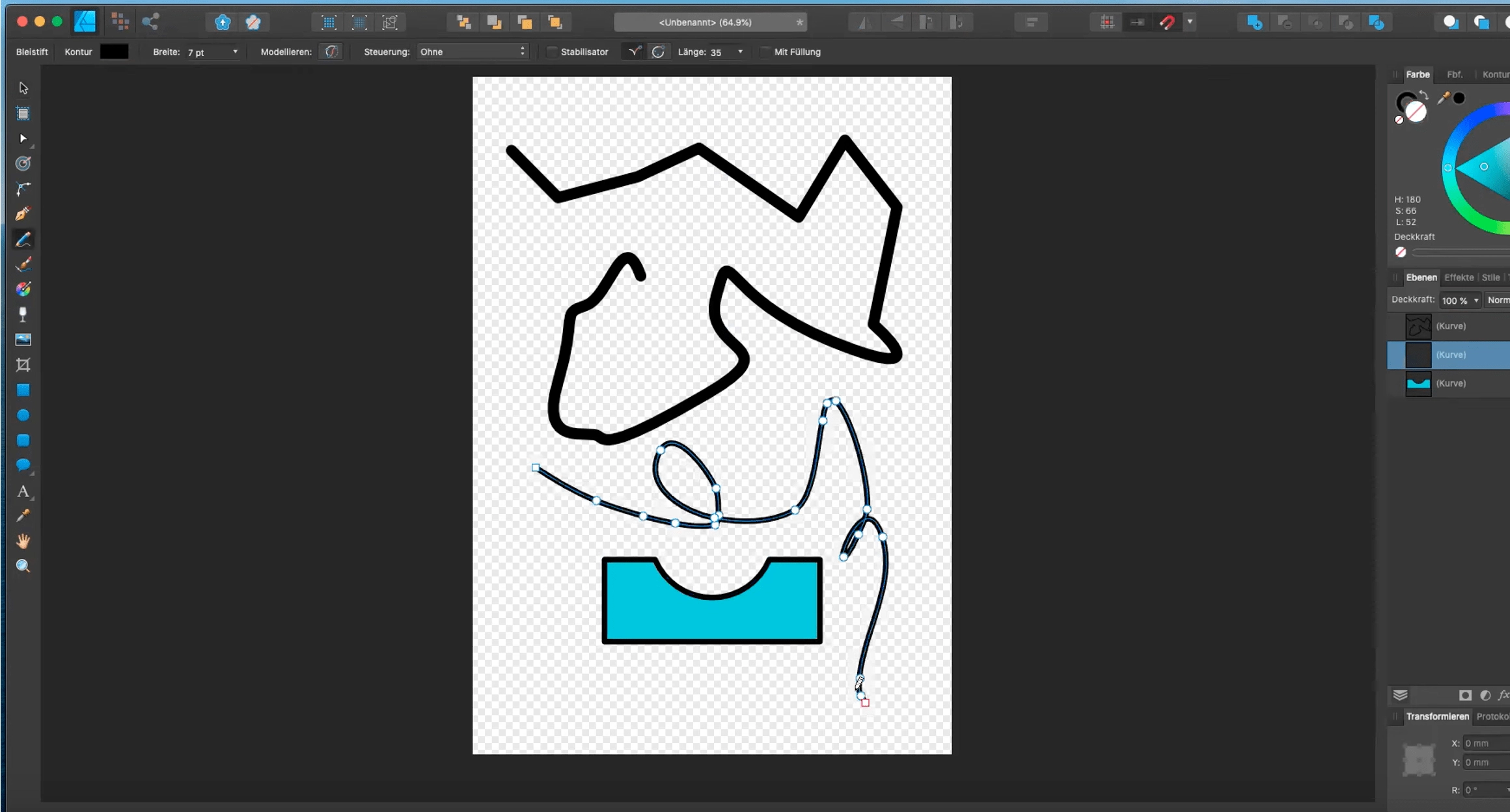Select the Zoom magnifier tool
Viewport: 1510px width, 812px height.
click(23, 566)
